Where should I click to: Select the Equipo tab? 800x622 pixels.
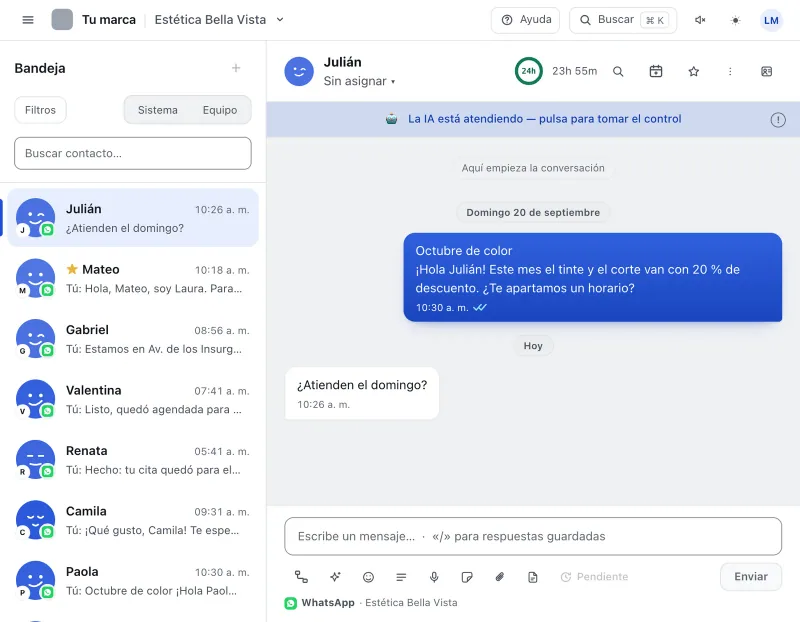(x=220, y=110)
